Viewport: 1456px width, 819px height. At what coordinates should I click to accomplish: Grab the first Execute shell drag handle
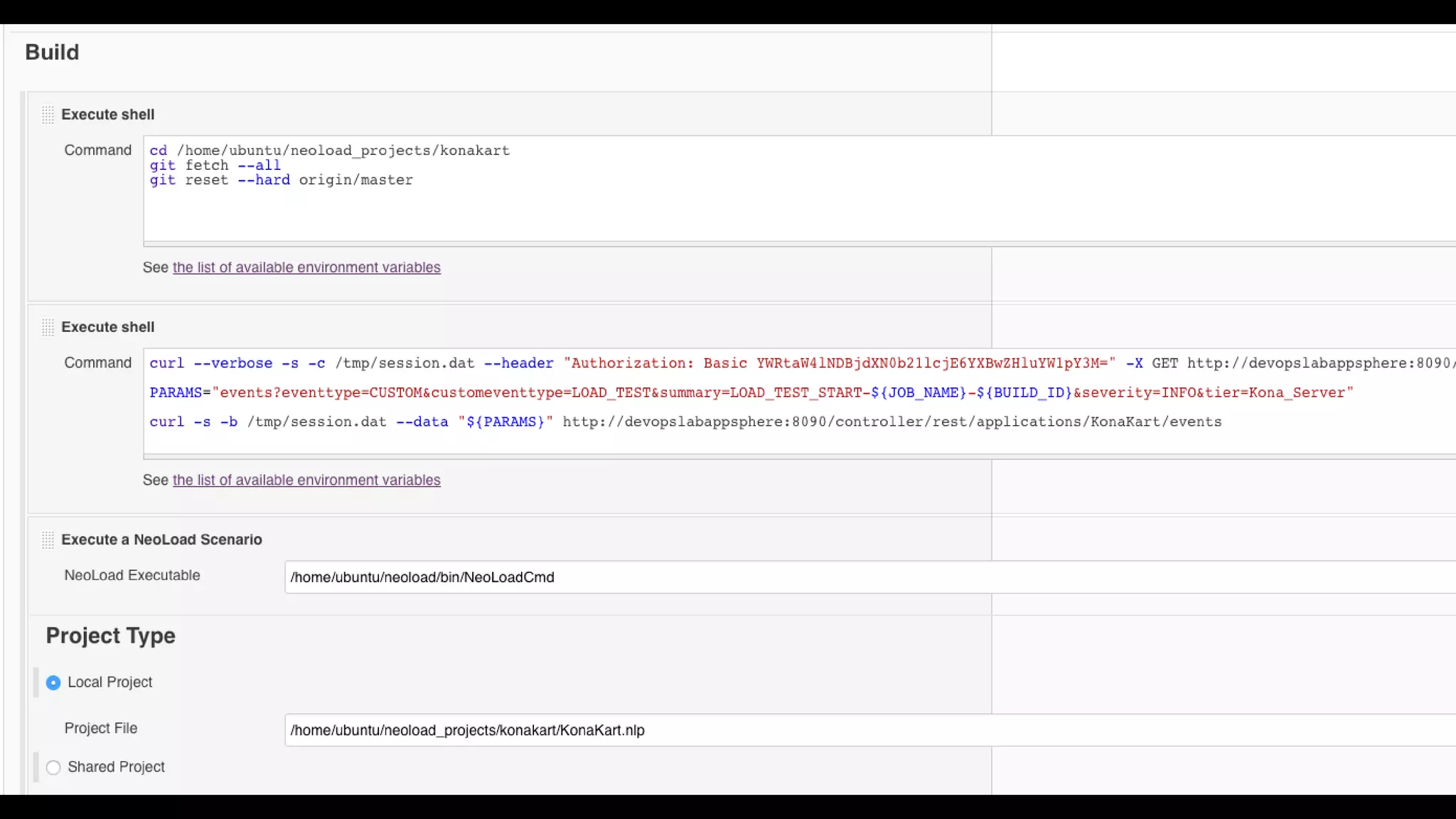click(48, 114)
